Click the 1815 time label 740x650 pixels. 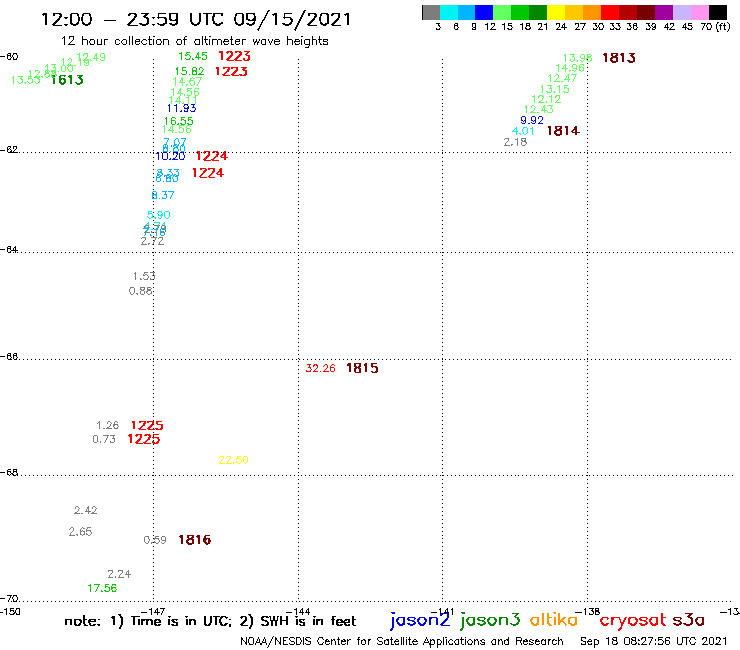tap(362, 368)
